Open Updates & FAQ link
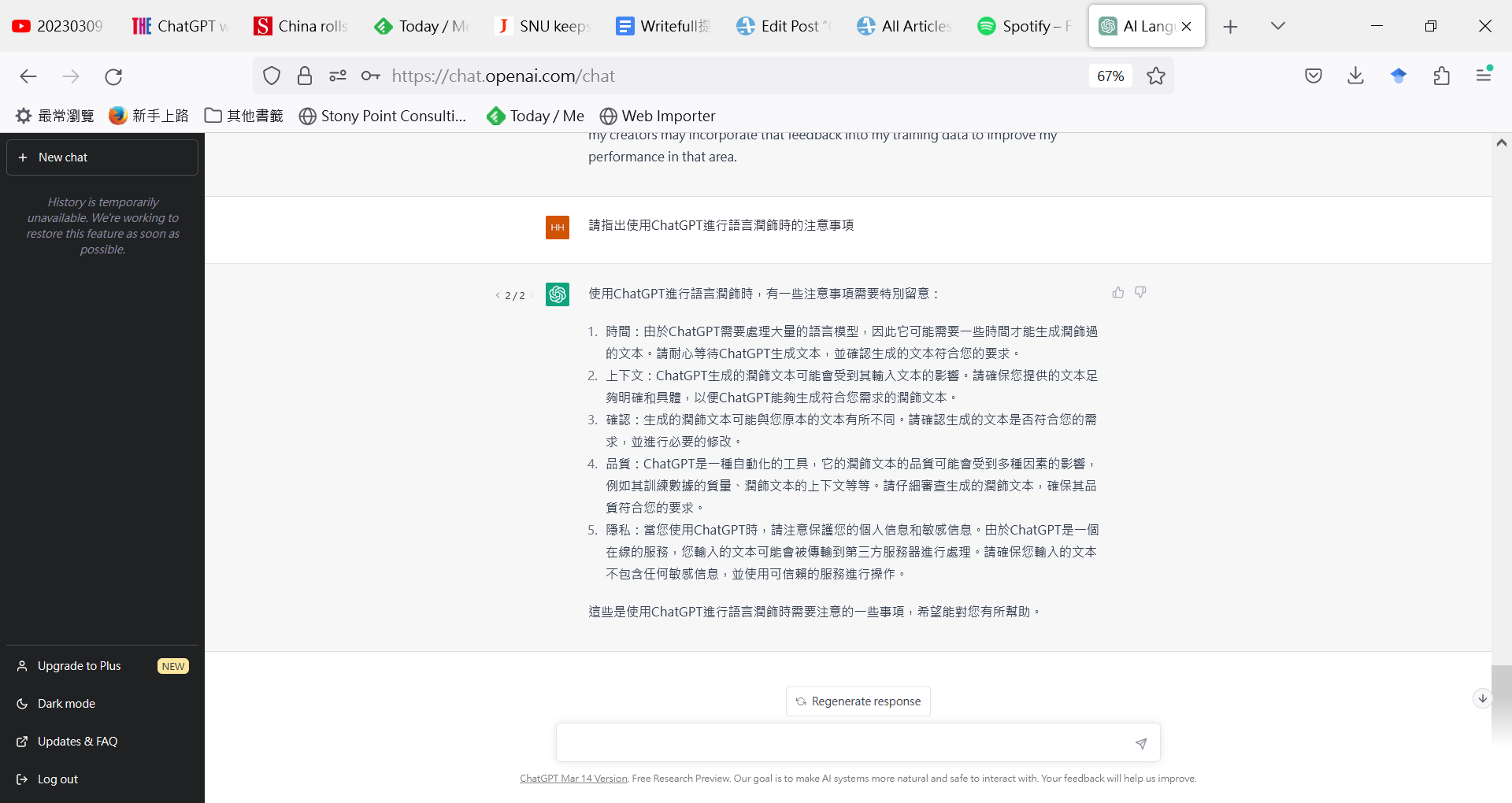 coord(102,742)
